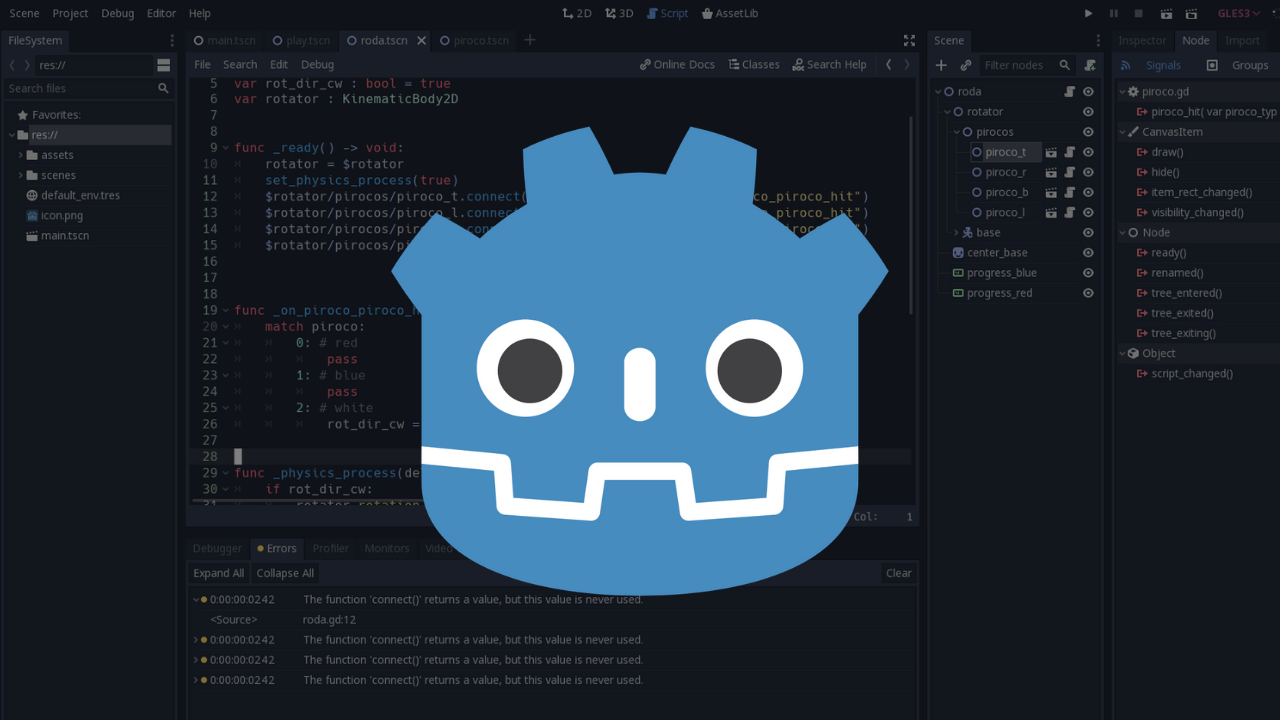Toggle visibility of roda node
This screenshot has width=1280, height=720.
[1088, 91]
